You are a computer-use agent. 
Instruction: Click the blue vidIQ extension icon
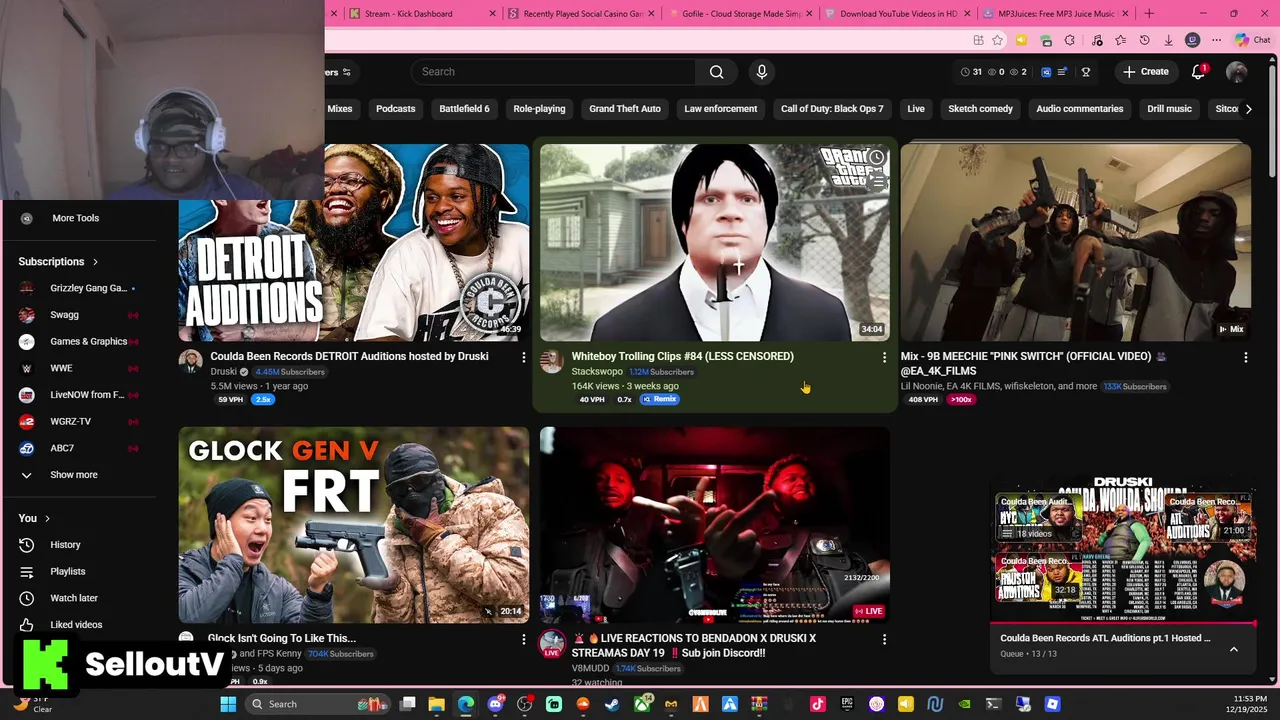1046,72
